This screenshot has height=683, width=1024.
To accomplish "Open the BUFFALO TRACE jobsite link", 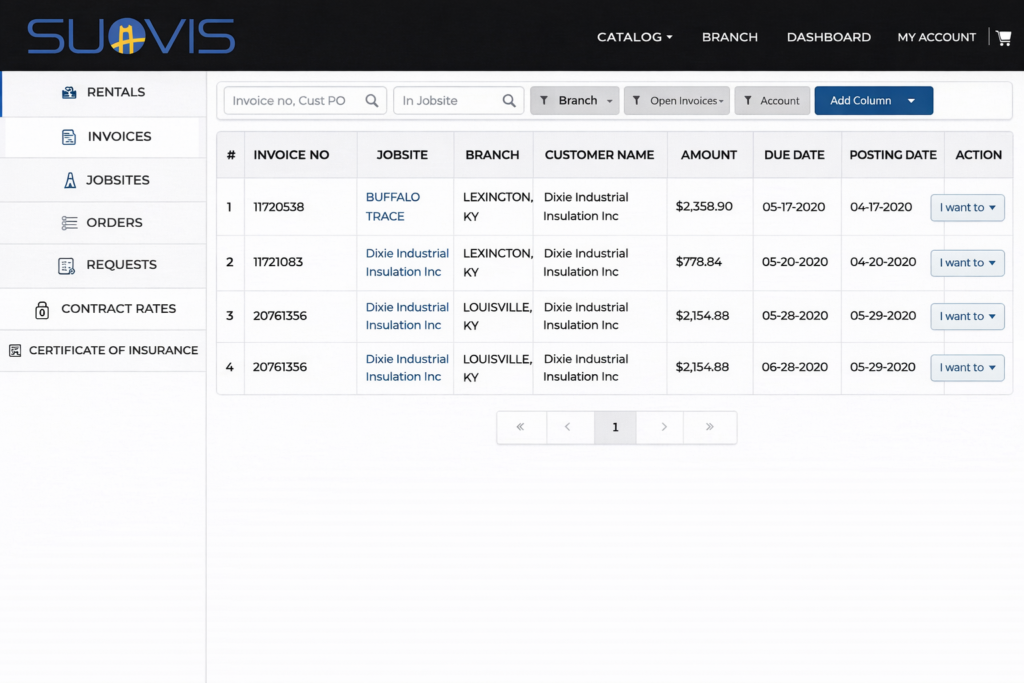I will point(393,206).
